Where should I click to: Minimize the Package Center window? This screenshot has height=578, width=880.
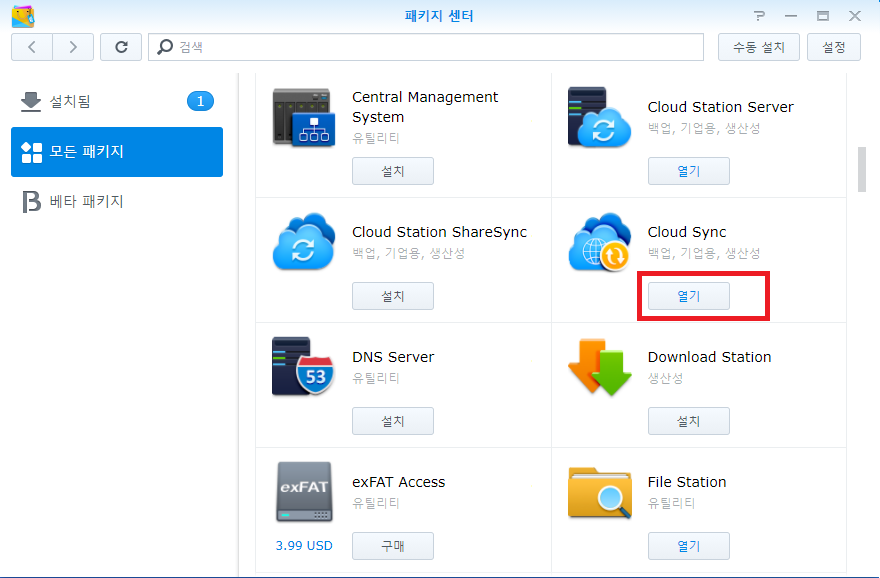[791, 16]
